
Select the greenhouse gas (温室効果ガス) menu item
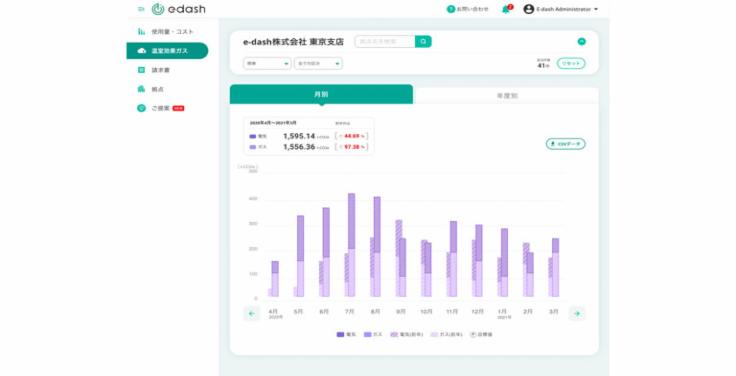167,51
